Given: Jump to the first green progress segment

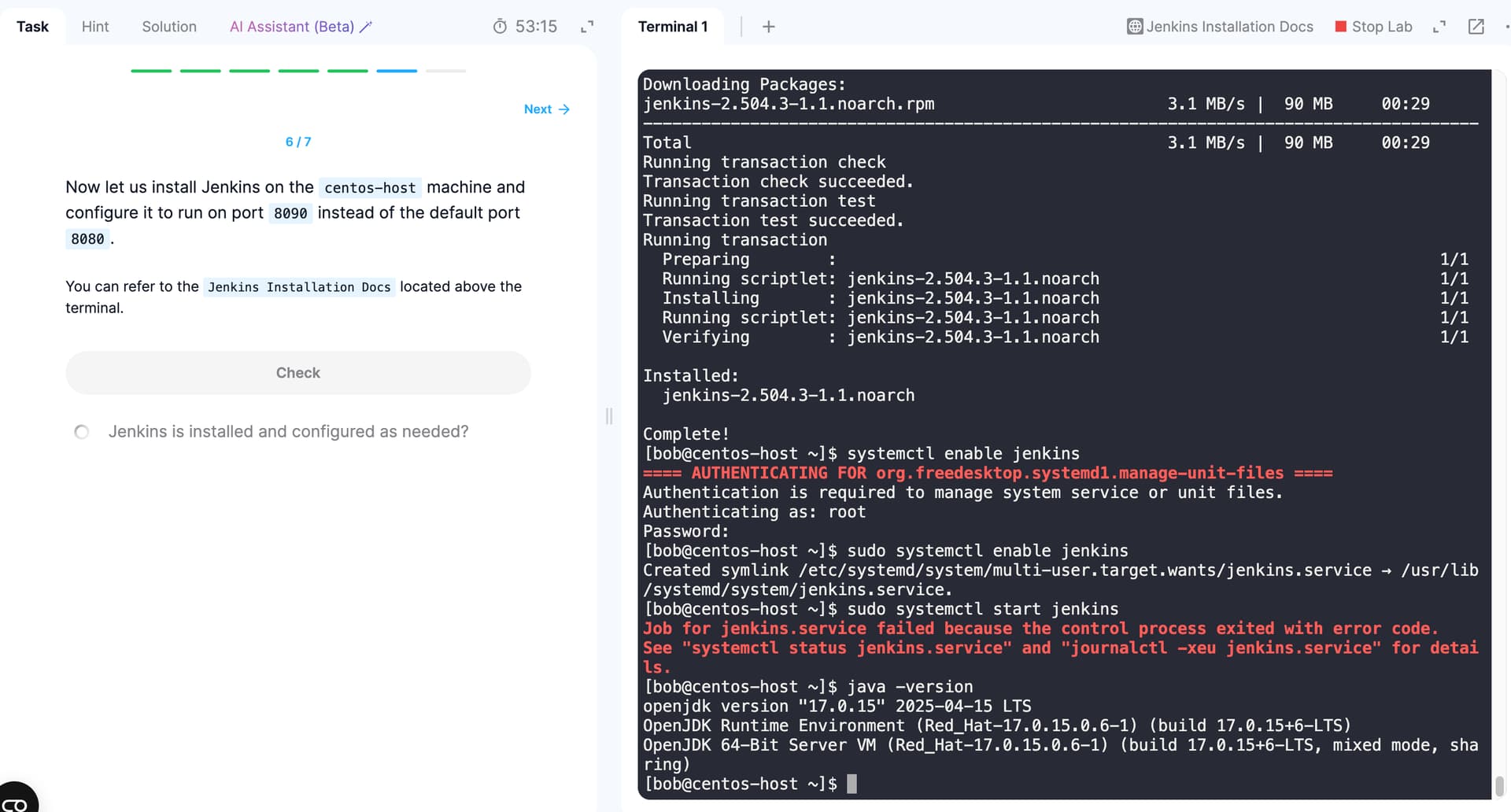Looking at the screenshot, I should click(x=151, y=71).
